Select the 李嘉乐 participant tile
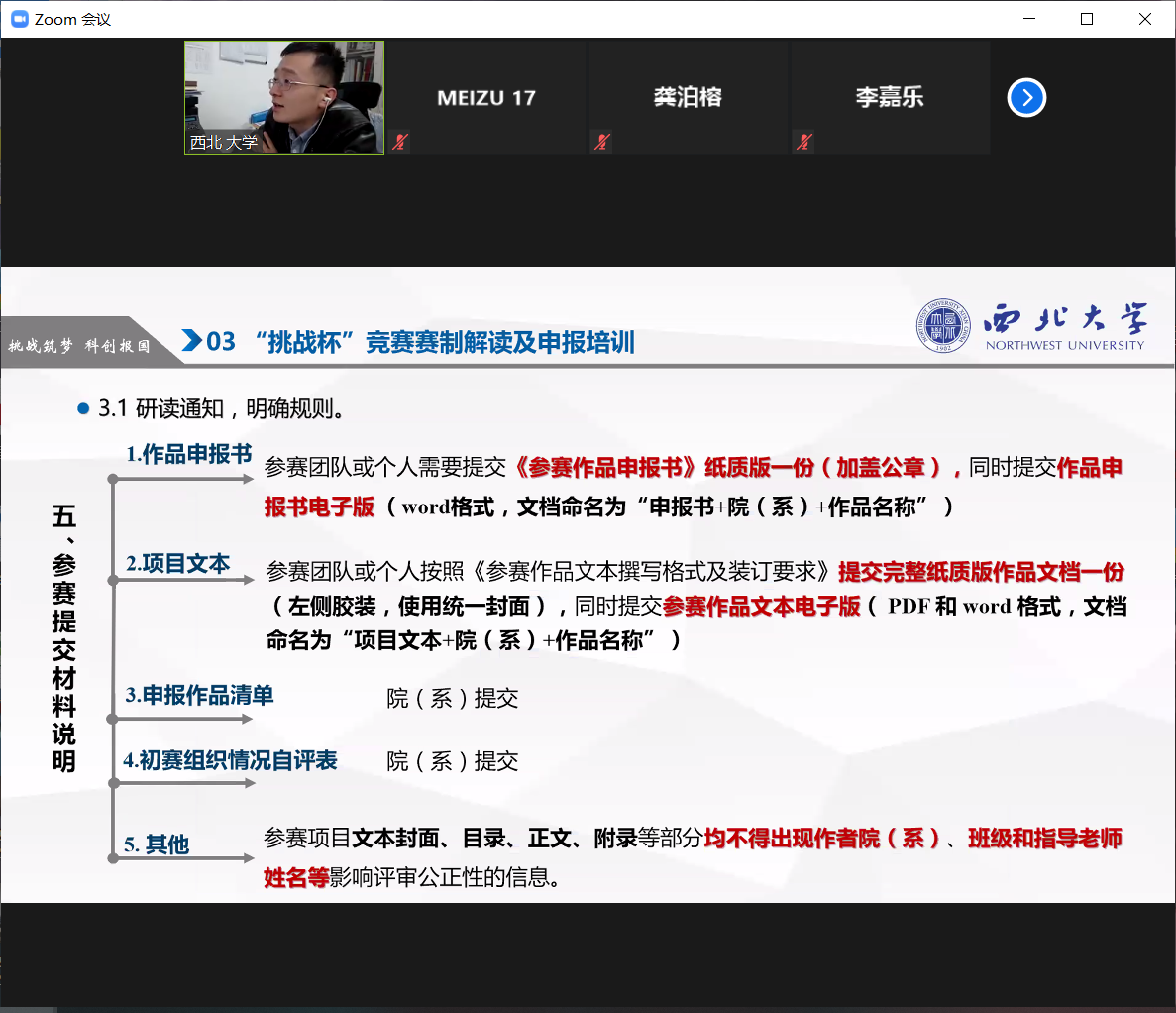Screen dimensions: 1176x1013 click(x=890, y=97)
